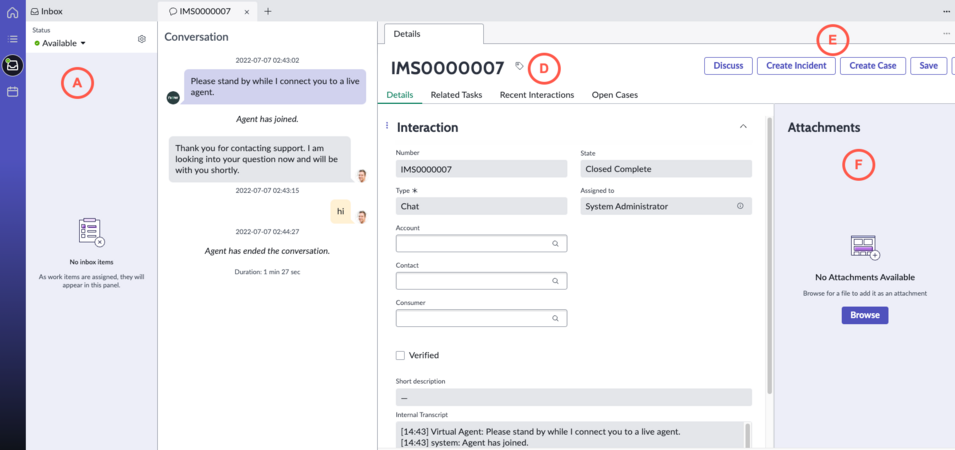Click 'Duration: 1 min 27 sec' text
The image size is (955, 450).
pos(267,272)
